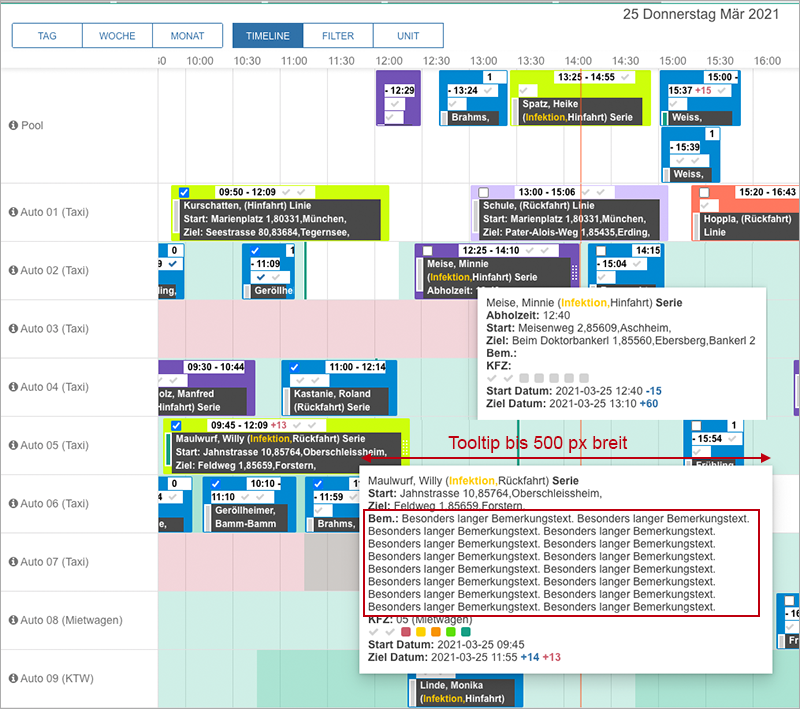Open info icon for Auto 01 (Taxi)
Viewport: 800px width, 709px height.
click(x=14, y=213)
